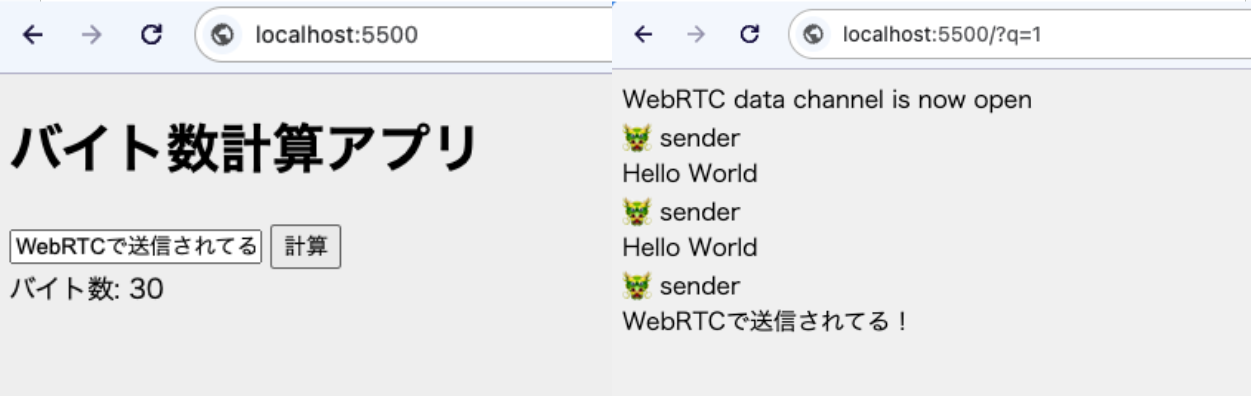The image size is (1251, 396).
Task: Click the WebRTC data channel is now open message
Action: point(827,100)
